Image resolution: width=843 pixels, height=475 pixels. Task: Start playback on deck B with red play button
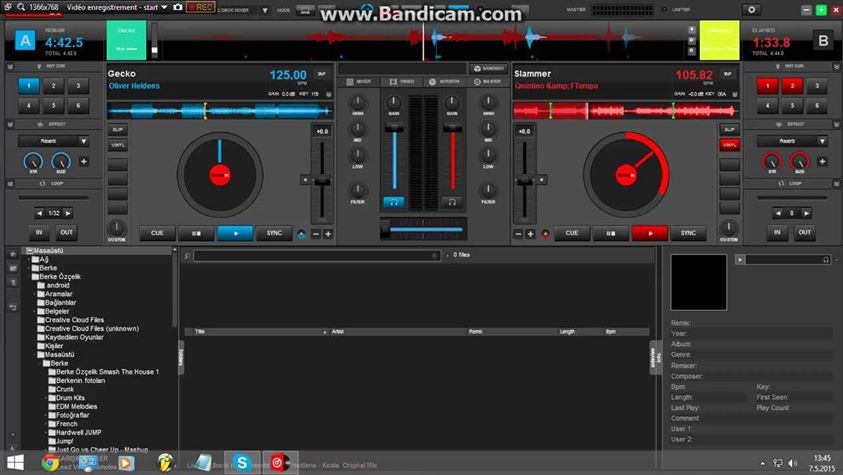650,233
